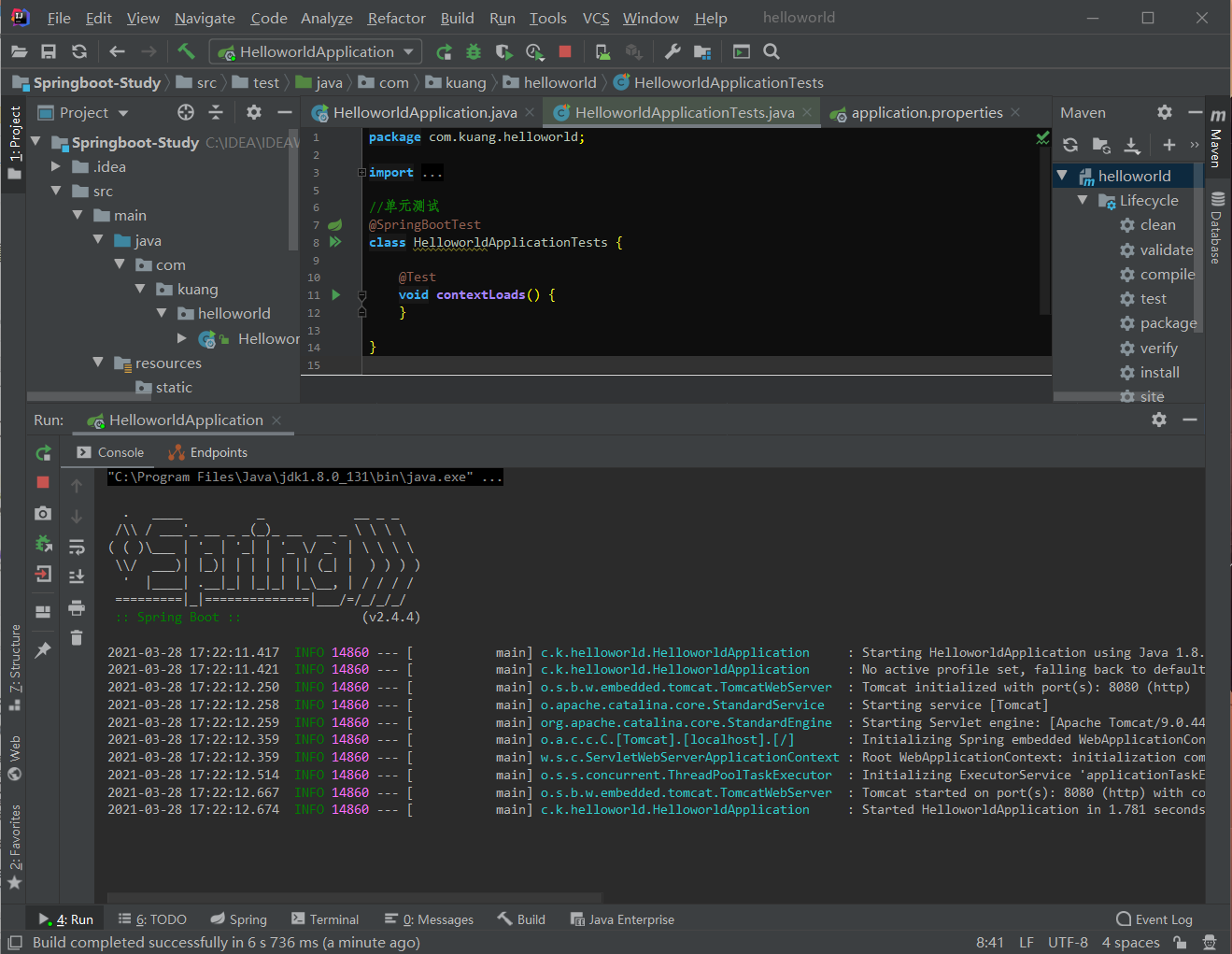1232x954 pixels.
Task: Open Project panel settings gear
Action: [x=254, y=112]
